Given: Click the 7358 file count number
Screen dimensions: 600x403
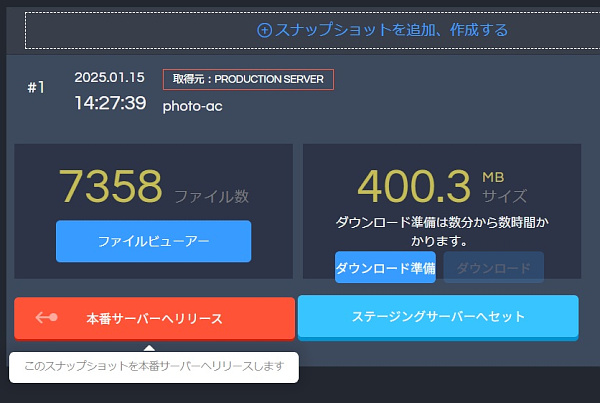Looking at the screenshot, I should (110, 186).
